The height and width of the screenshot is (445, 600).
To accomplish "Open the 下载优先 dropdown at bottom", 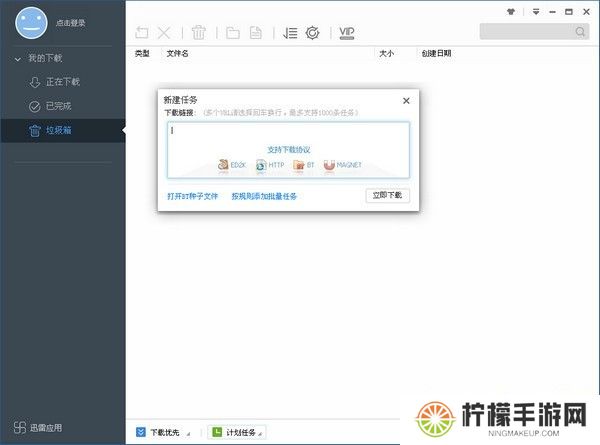I will pos(163,432).
